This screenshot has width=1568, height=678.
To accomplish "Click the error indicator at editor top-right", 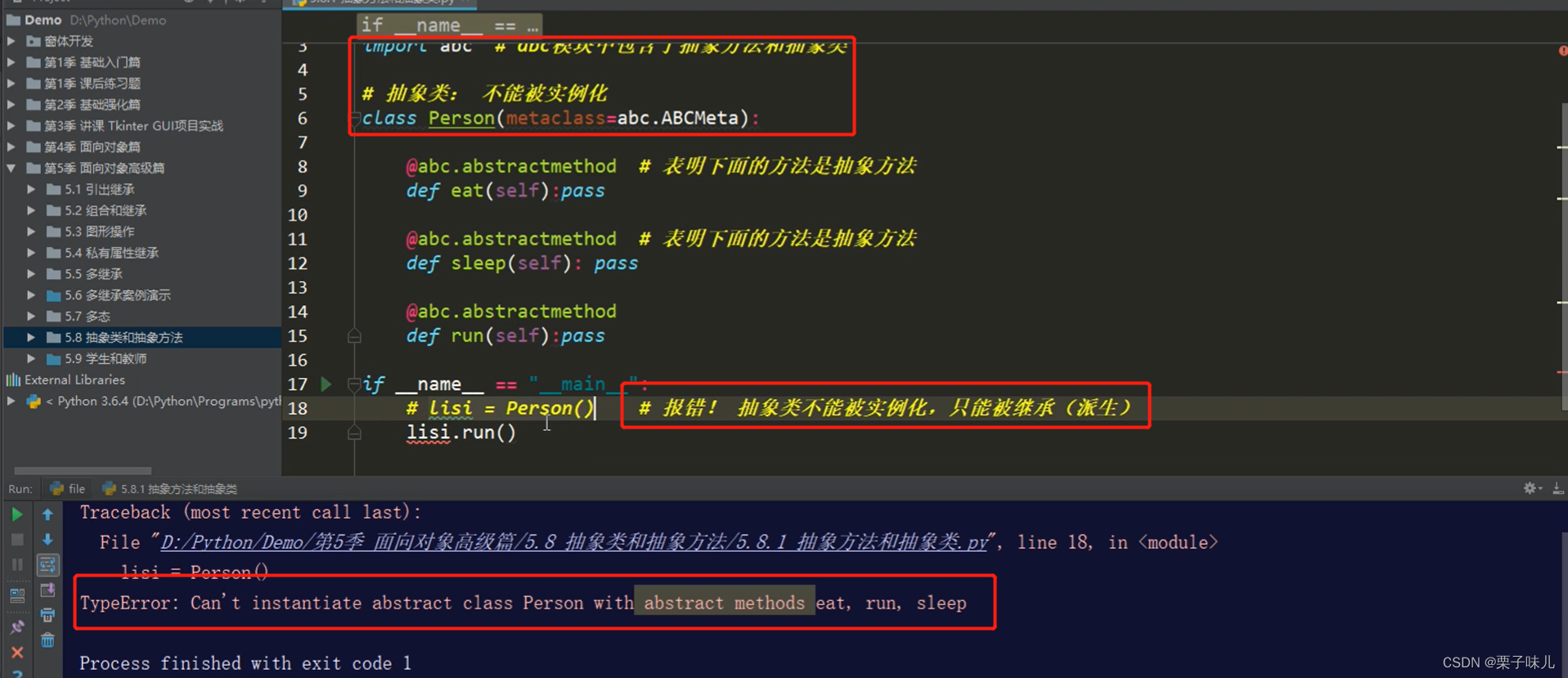I will click(1563, 51).
